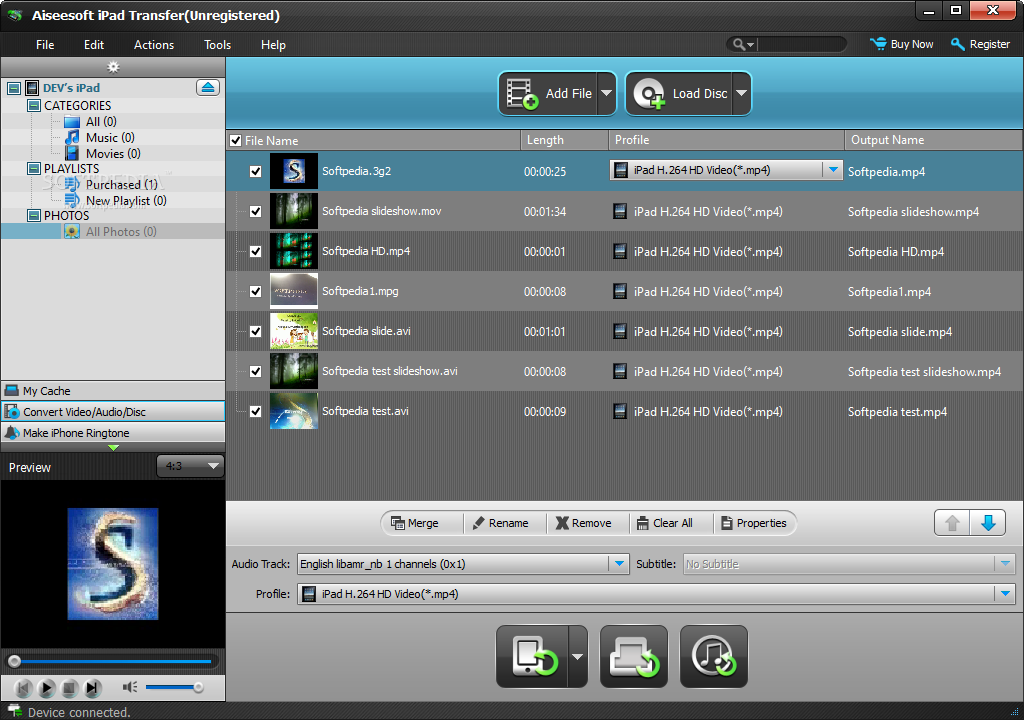This screenshot has width=1024, height=720.
Task: Select Convert Video/Audio/Disc in sidebar
Action: coord(113,412)
